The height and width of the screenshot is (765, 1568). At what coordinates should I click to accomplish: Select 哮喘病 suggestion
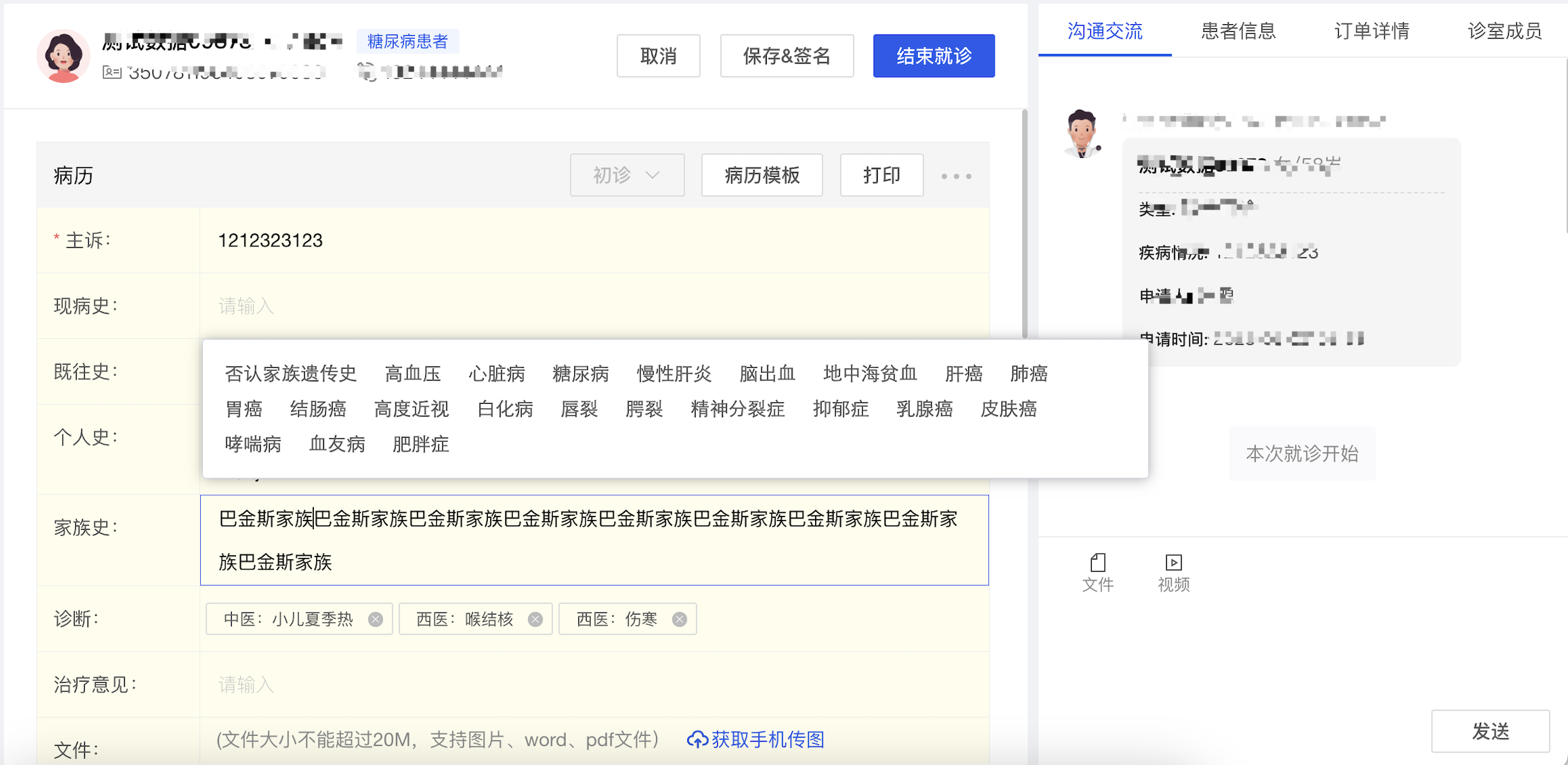pos(253,444)
